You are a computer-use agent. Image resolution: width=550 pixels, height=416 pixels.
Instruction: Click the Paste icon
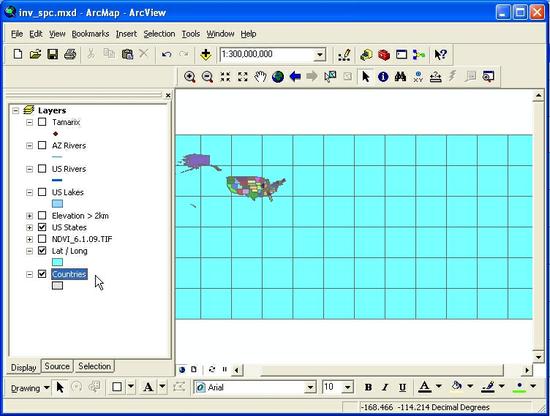tap(127, 54)
